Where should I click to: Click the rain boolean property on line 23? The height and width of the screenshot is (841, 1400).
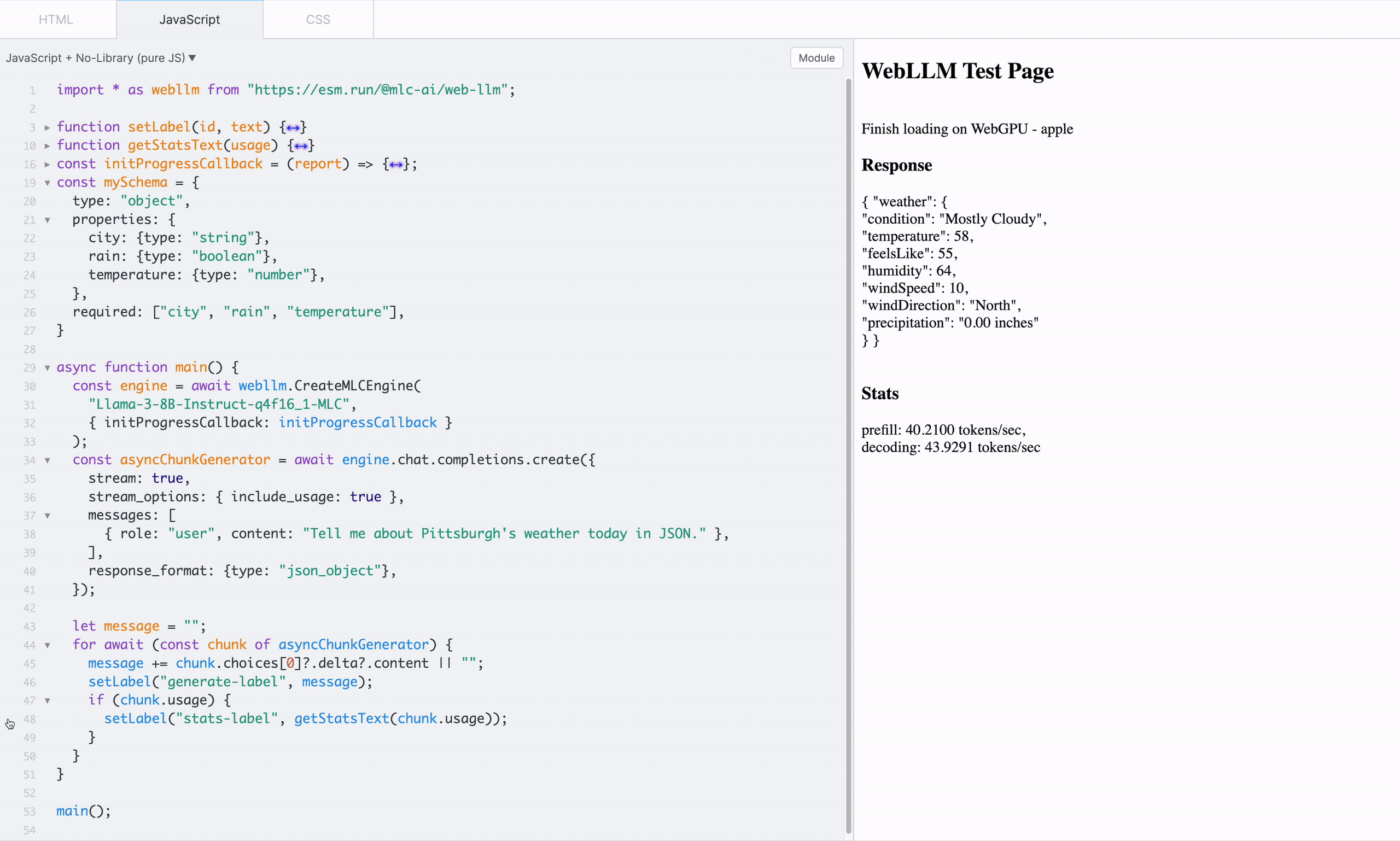tap(183, 256)
